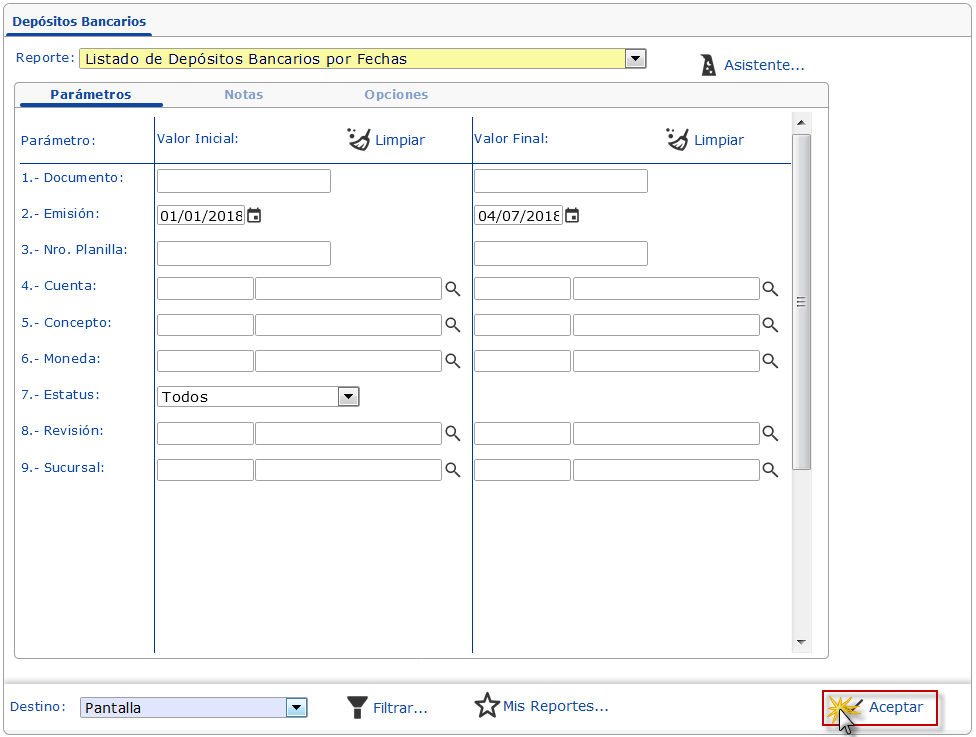Focus the final Cuenta code field
976x737 pixels.
click(x=522, y=289)
